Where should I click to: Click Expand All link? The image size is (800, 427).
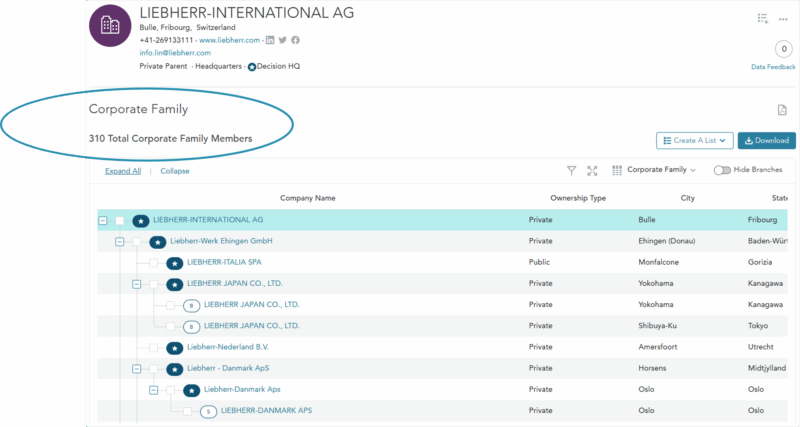click(x=123, y=171)
